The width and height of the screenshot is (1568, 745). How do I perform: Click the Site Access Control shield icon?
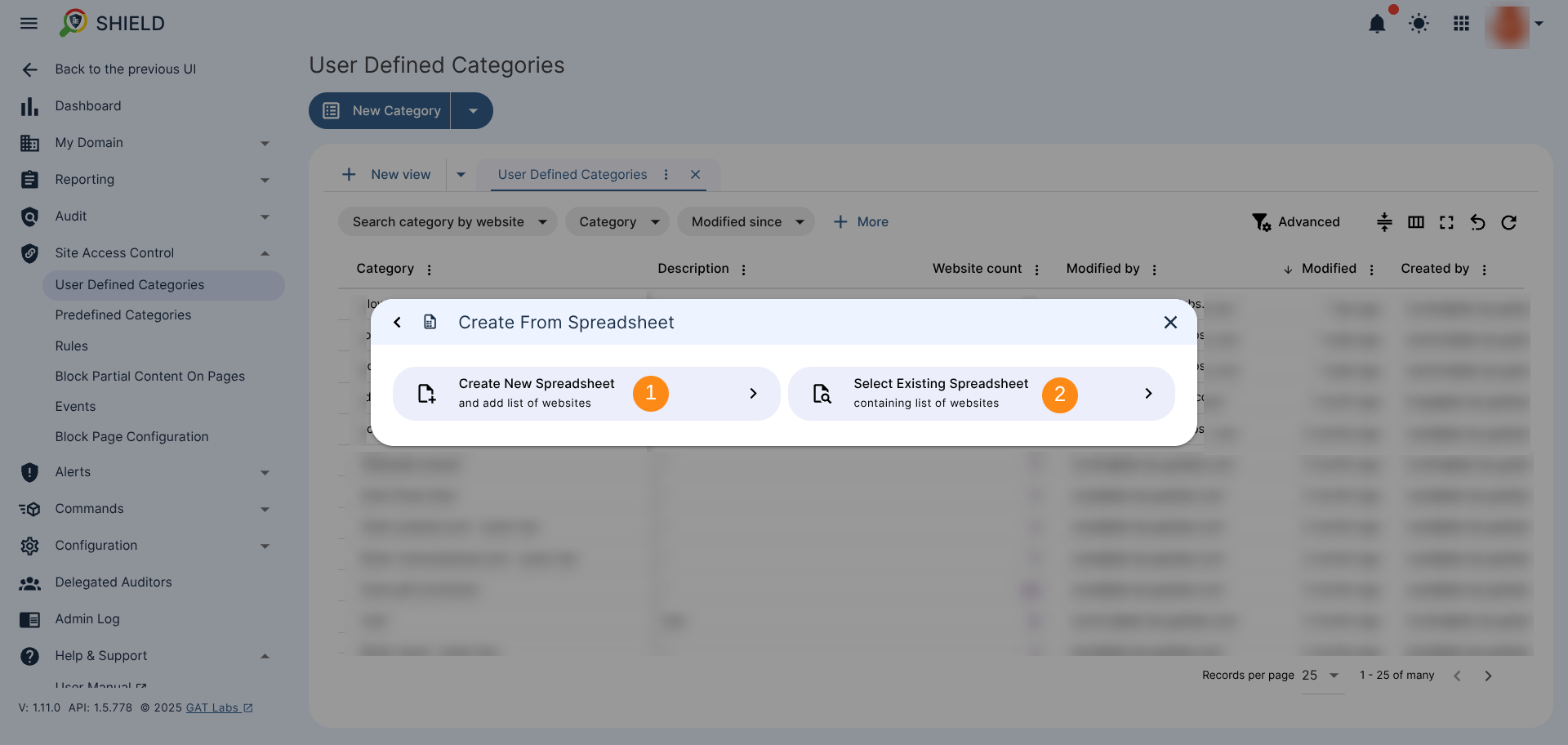[29, 253]
